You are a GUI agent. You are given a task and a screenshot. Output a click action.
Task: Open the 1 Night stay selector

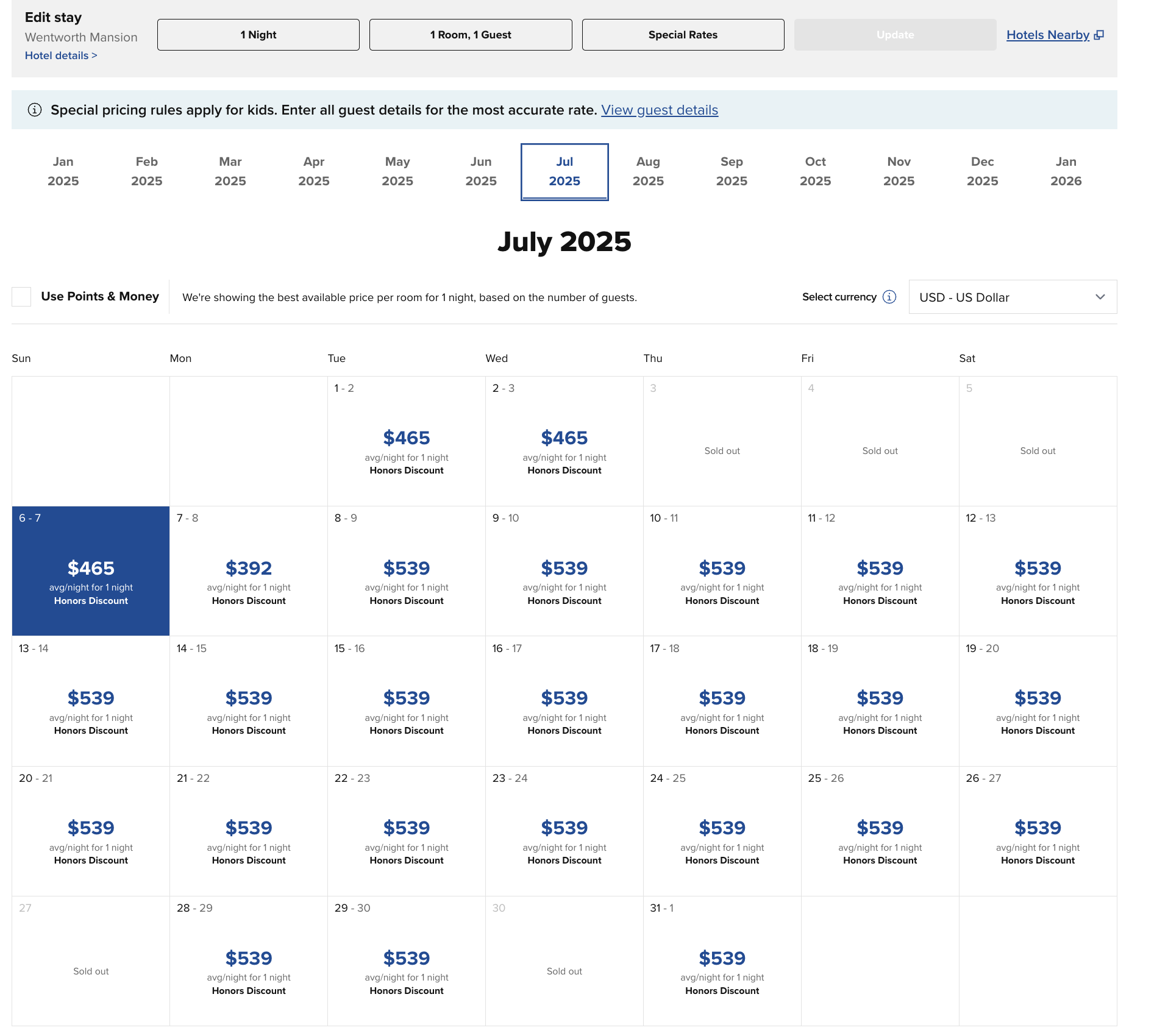pyautogui.click(x=258, y=35)
